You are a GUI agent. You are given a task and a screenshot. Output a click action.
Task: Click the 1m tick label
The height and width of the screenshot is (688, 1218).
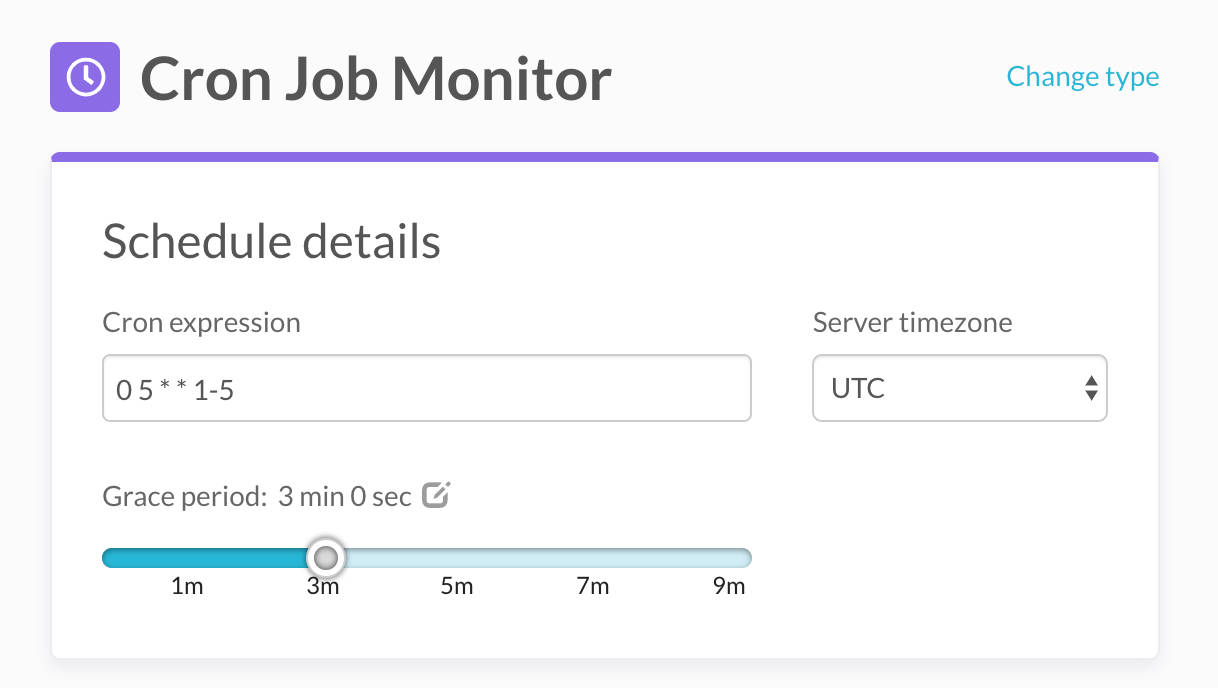point(189,586)
